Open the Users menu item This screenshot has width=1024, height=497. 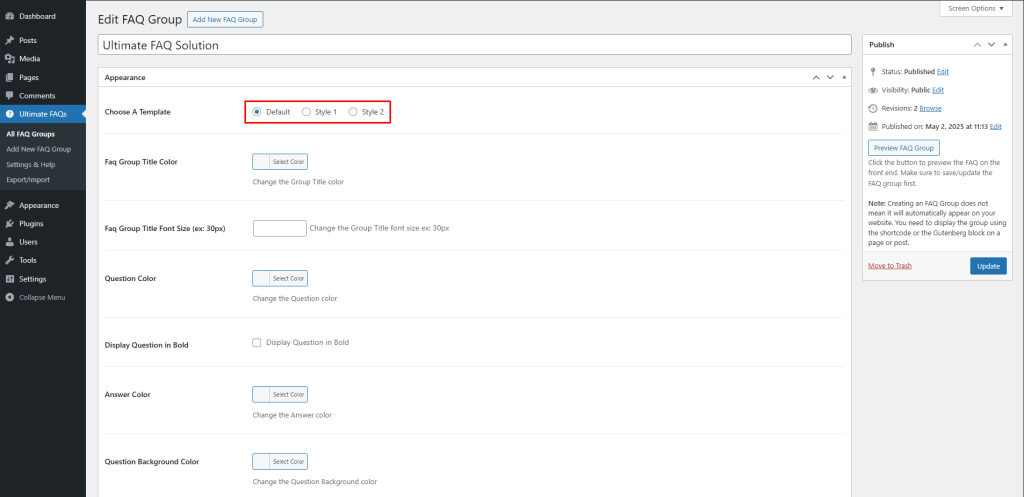42,242
